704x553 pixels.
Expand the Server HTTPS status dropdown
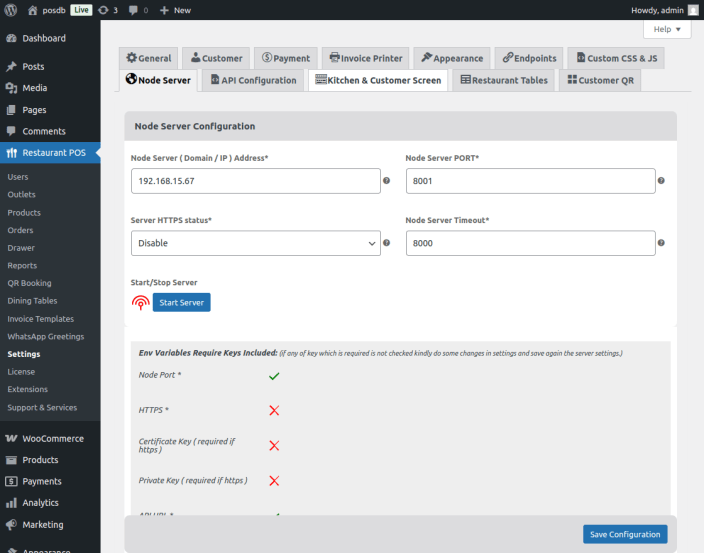[255, 243]
